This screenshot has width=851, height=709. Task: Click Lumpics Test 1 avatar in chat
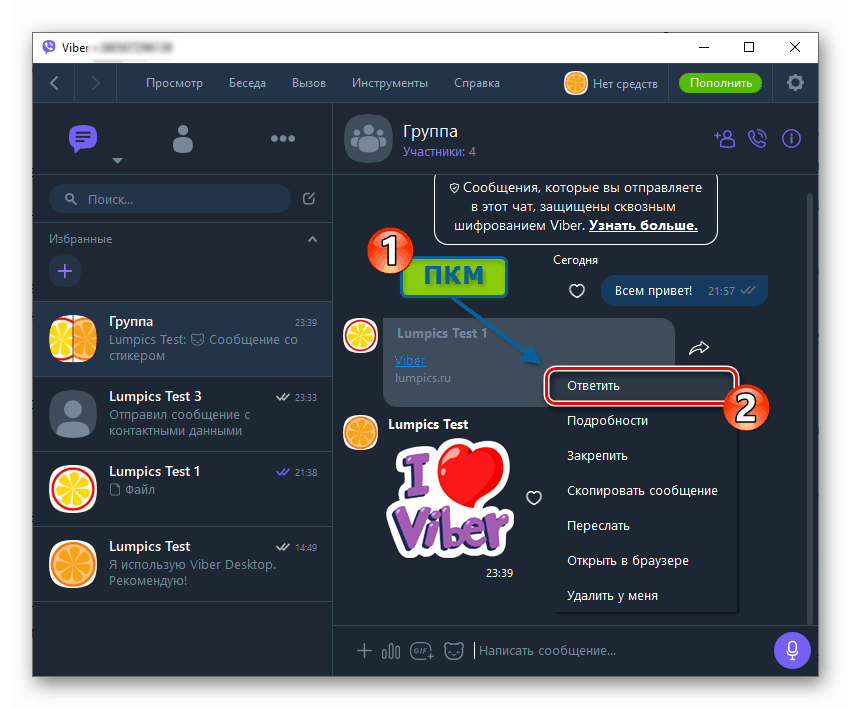360,335
